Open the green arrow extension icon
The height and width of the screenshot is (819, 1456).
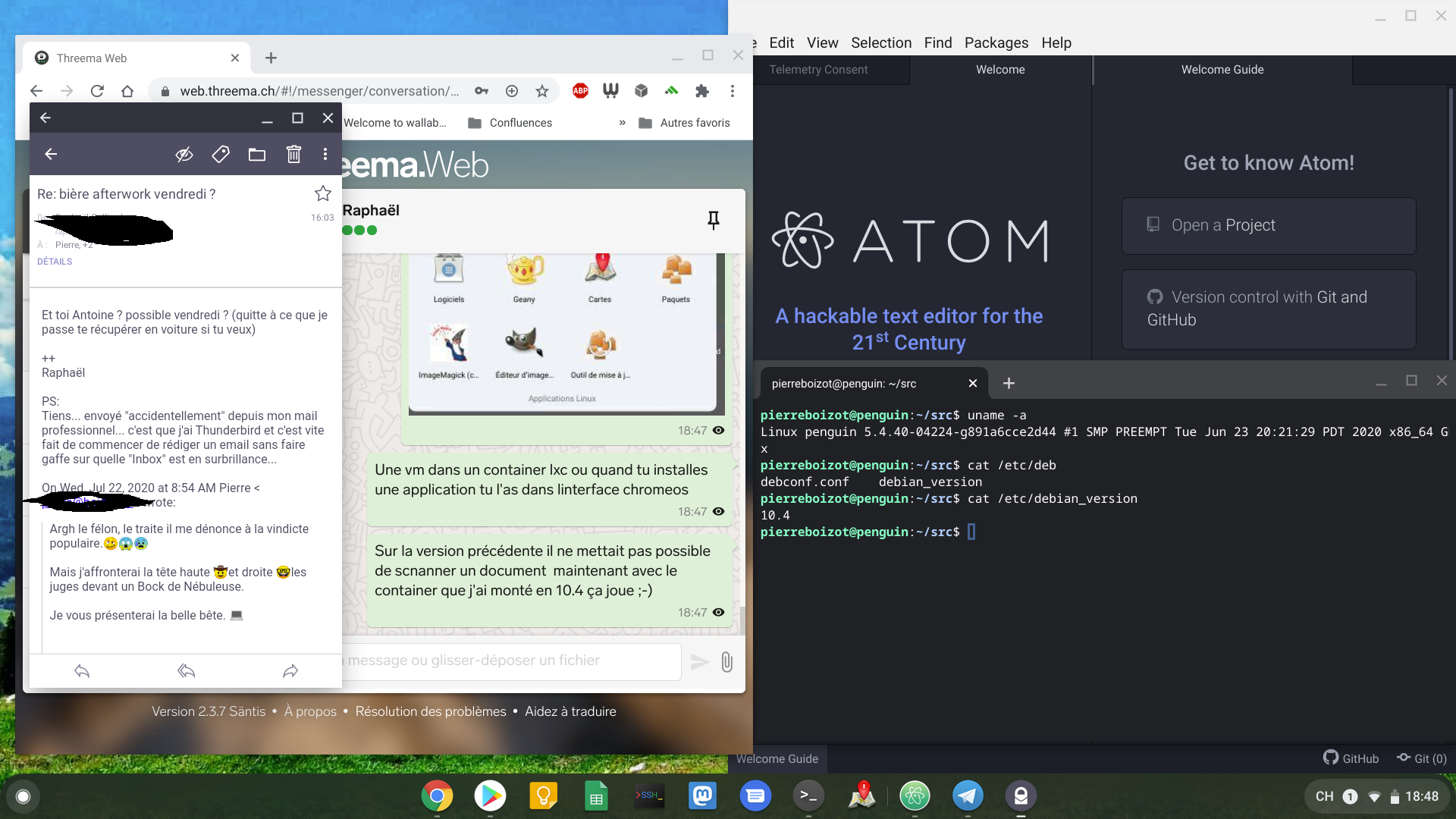point(672,91)
